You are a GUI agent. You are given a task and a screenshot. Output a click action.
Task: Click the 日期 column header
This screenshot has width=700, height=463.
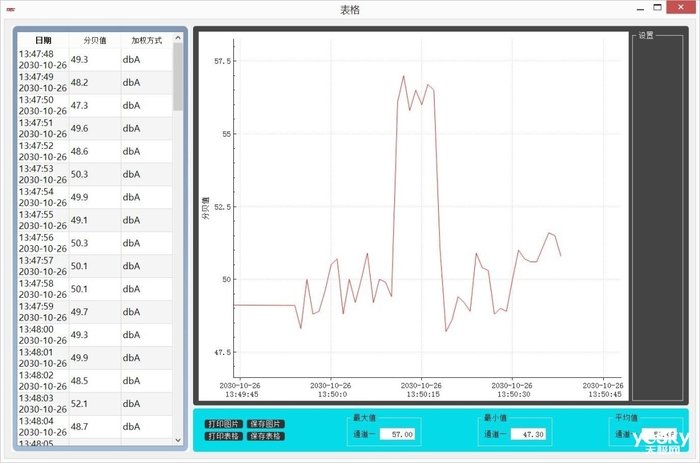coord(43,40)
